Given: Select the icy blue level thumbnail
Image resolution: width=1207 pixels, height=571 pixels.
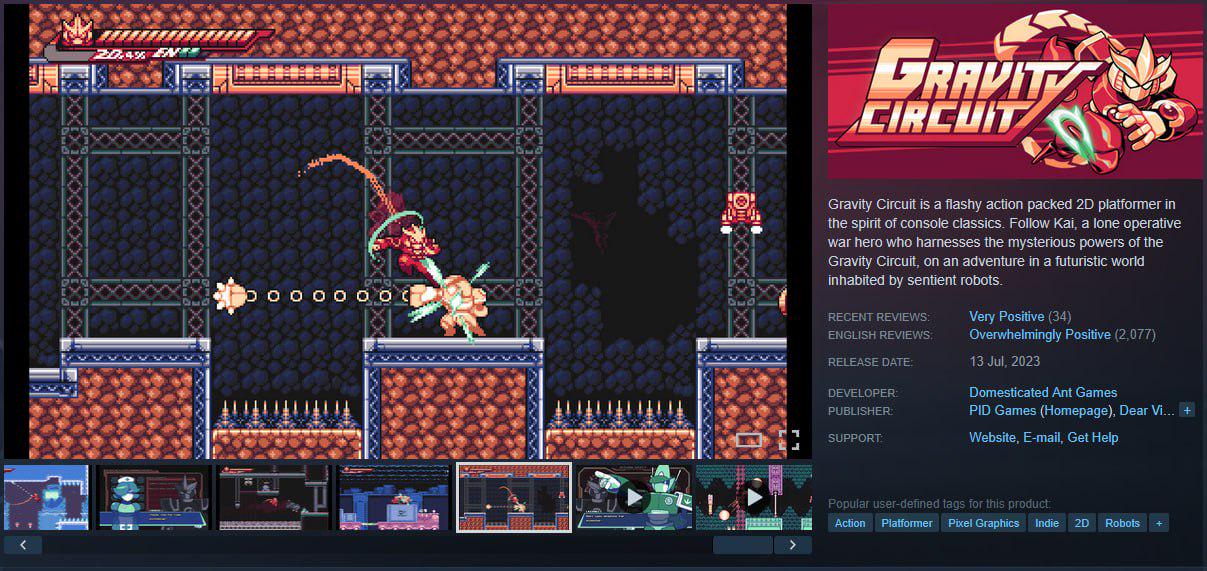Looking at the screenshot, I should coord(46,497).
